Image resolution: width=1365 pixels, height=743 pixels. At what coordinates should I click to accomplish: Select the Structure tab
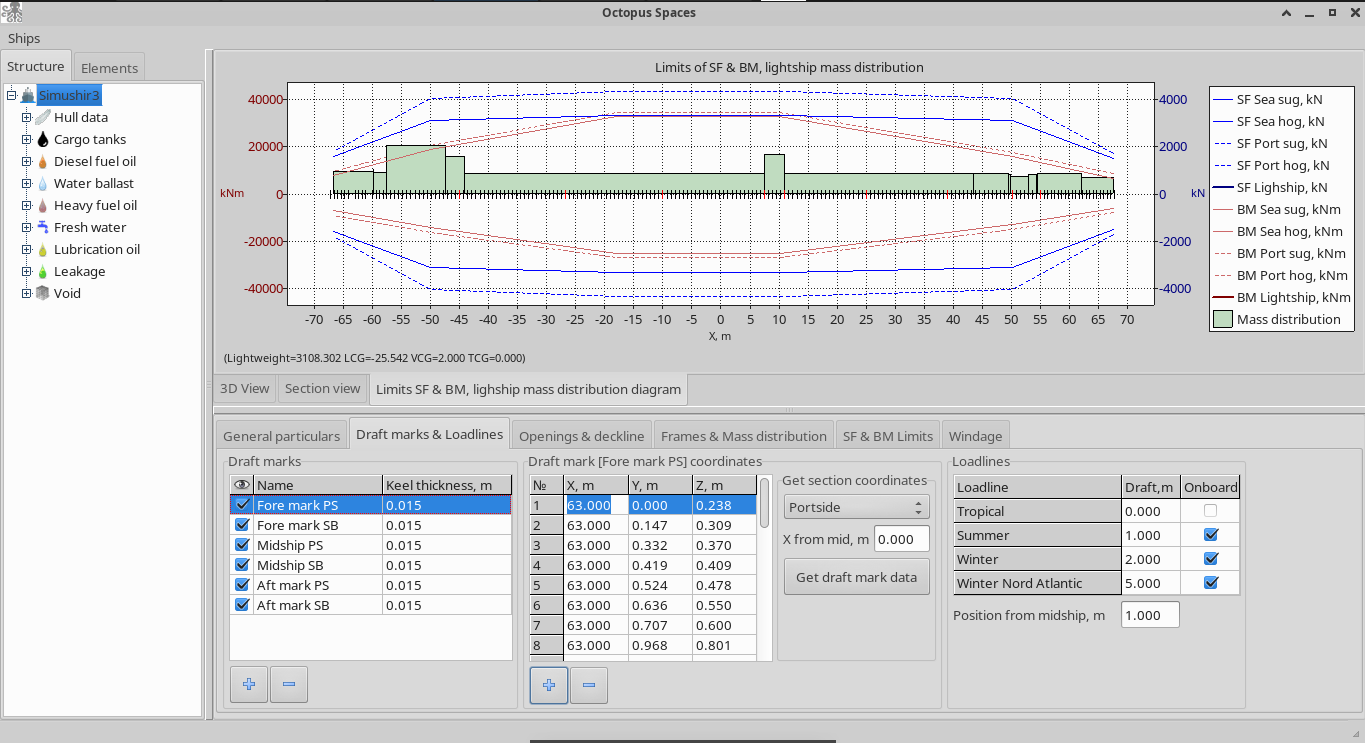click(36, 66)
